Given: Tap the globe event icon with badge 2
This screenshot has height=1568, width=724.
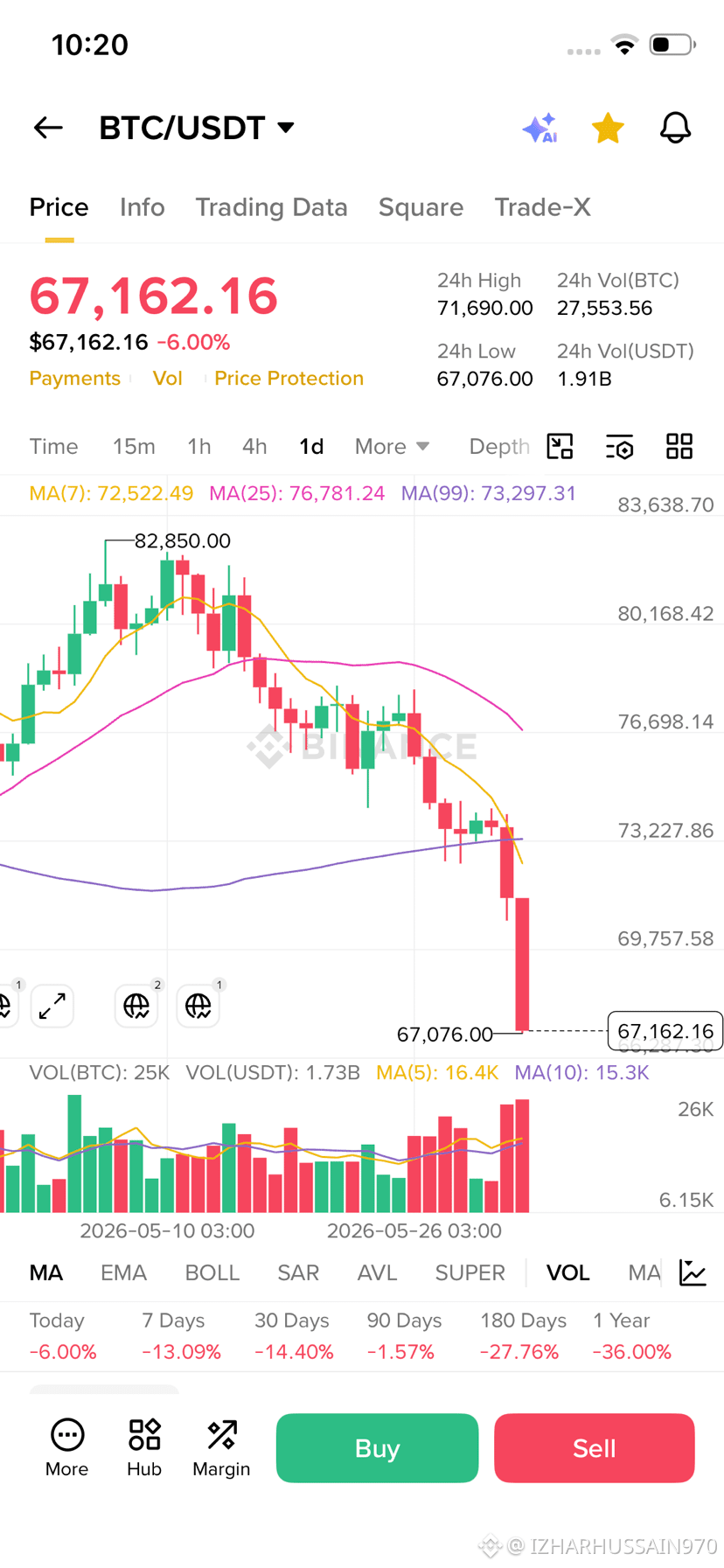Looking at the screenshot, I should (136, 1006).
